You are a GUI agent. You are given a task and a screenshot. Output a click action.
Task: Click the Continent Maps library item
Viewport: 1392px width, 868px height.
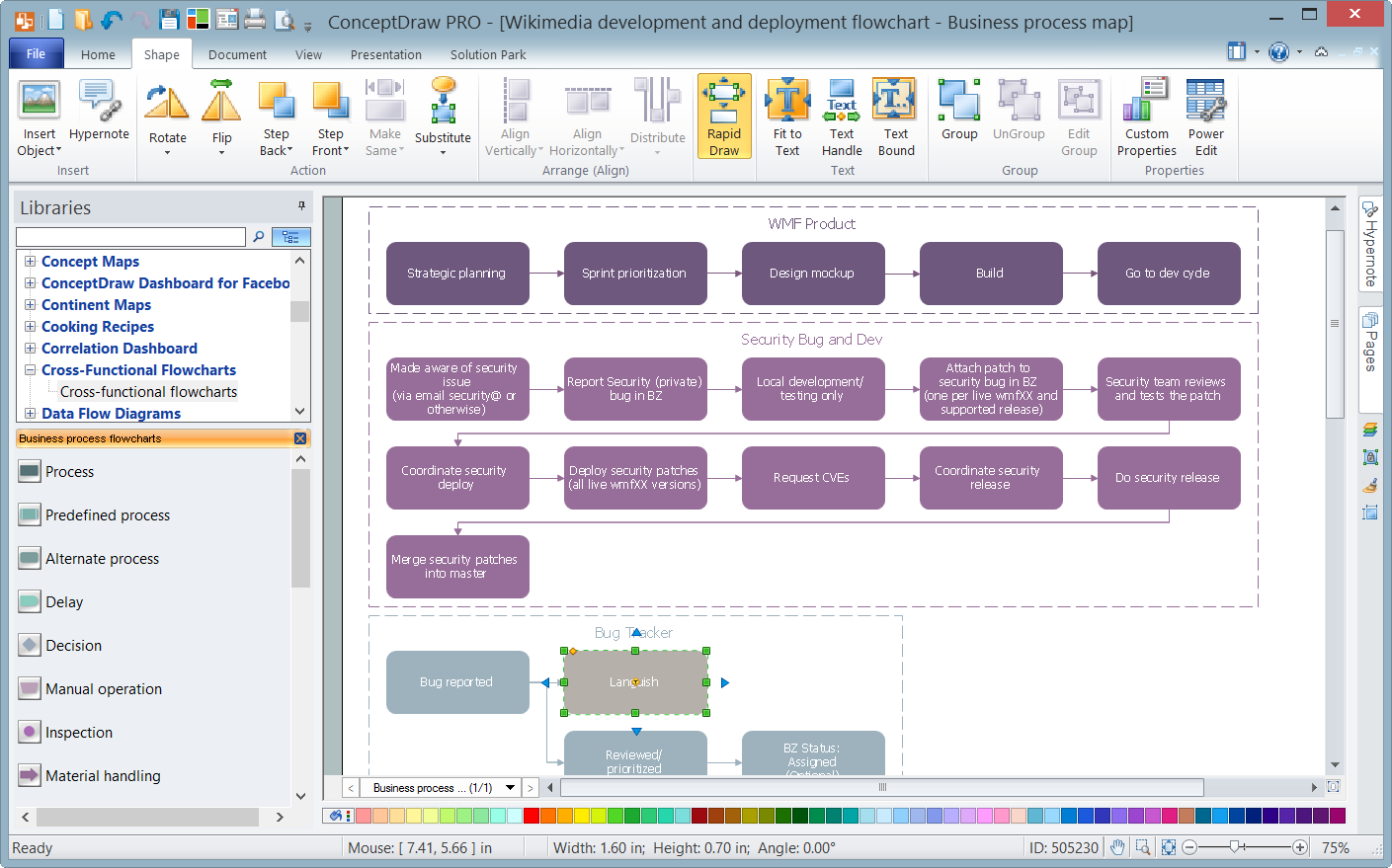(96, 305)
